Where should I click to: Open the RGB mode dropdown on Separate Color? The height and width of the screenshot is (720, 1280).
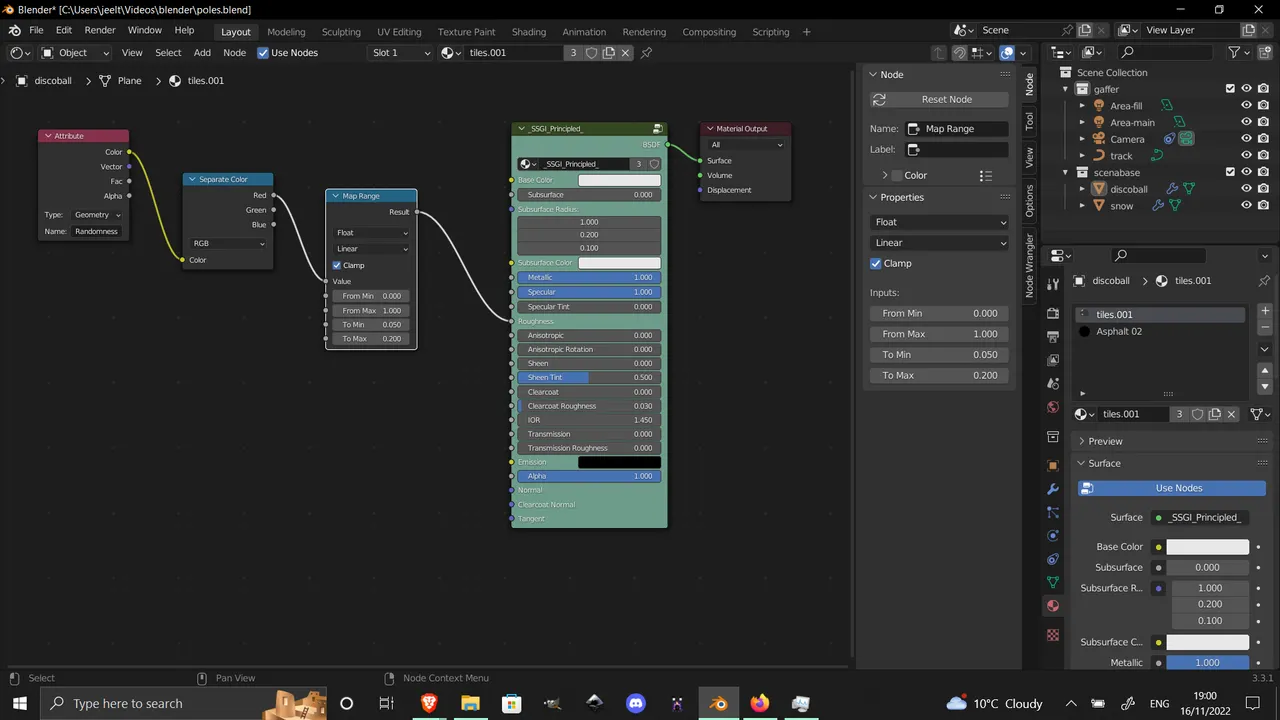coord(229,243)
